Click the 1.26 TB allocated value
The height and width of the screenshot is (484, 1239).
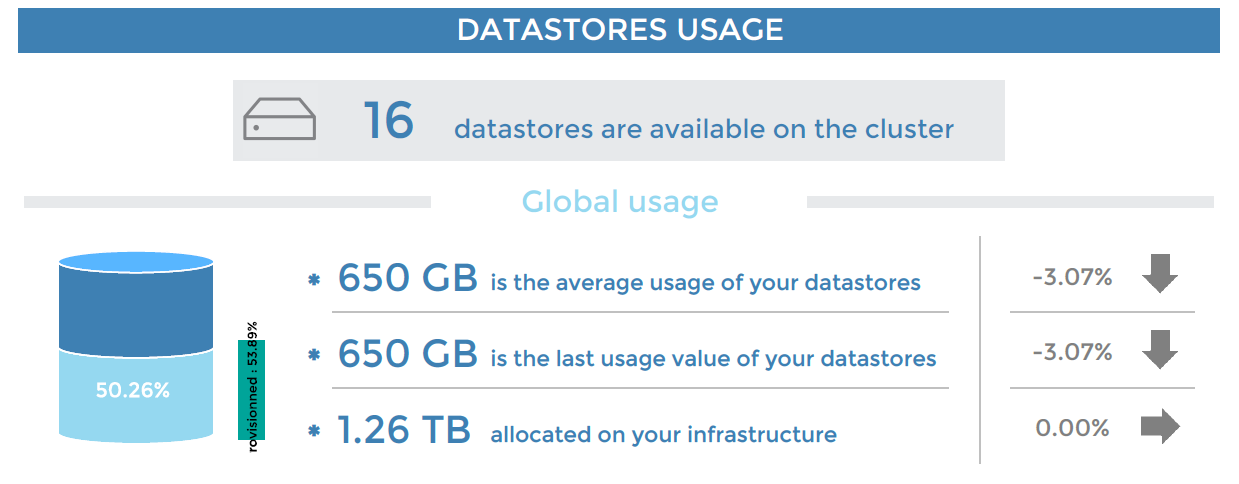point(404,430)
